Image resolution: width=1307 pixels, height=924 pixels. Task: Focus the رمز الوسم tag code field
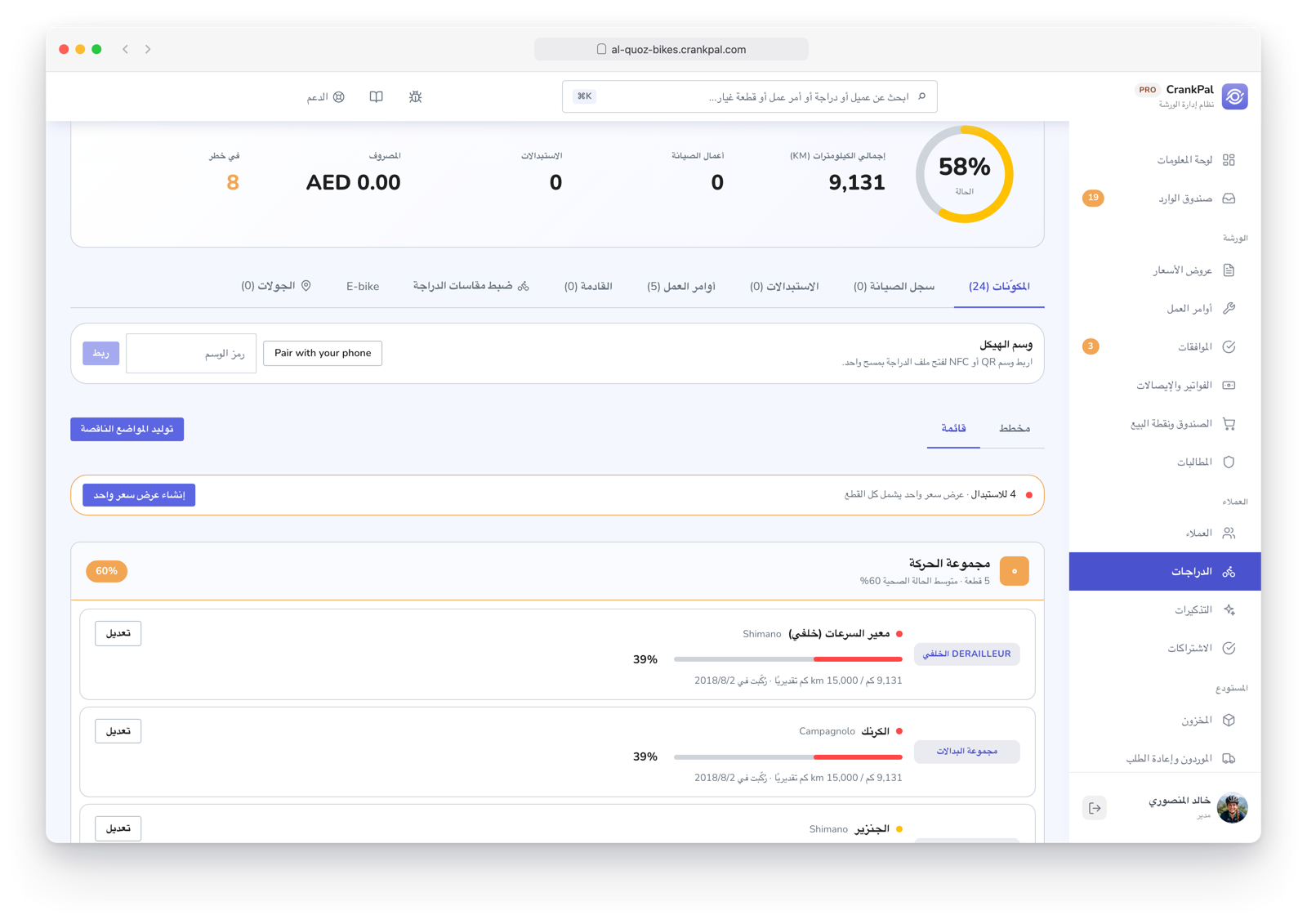[191, 353]
